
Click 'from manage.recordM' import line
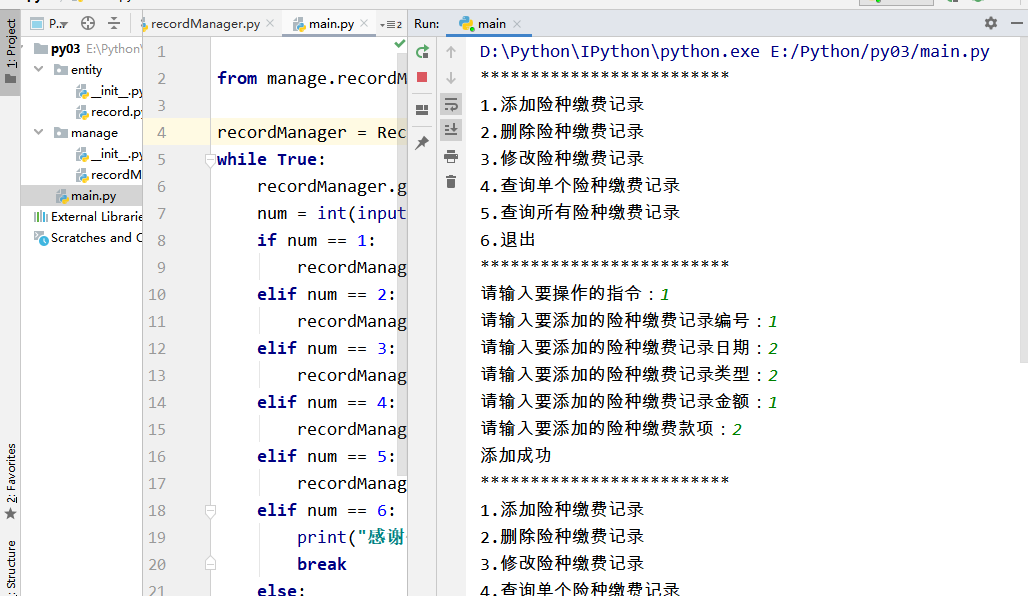click(x=311, y=79)
